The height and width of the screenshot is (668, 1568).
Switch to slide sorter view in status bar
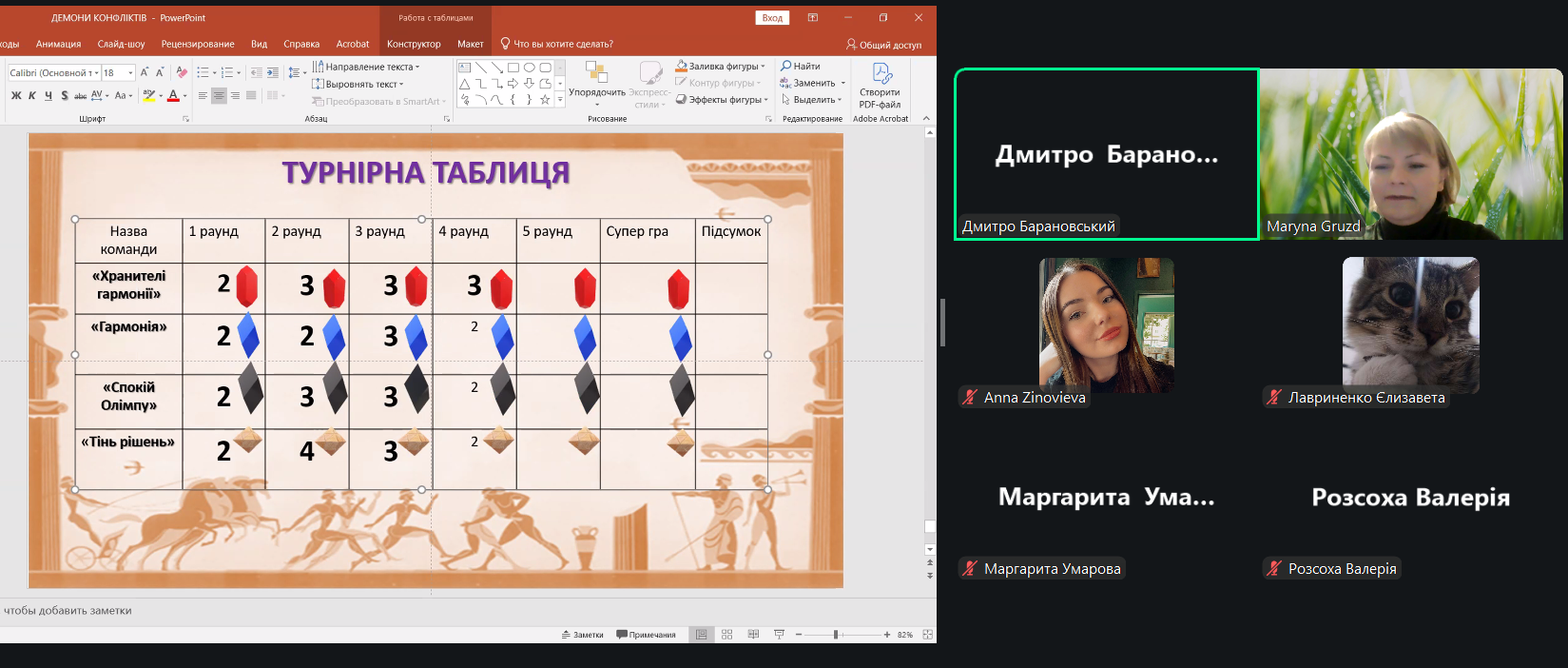(727, 635)
